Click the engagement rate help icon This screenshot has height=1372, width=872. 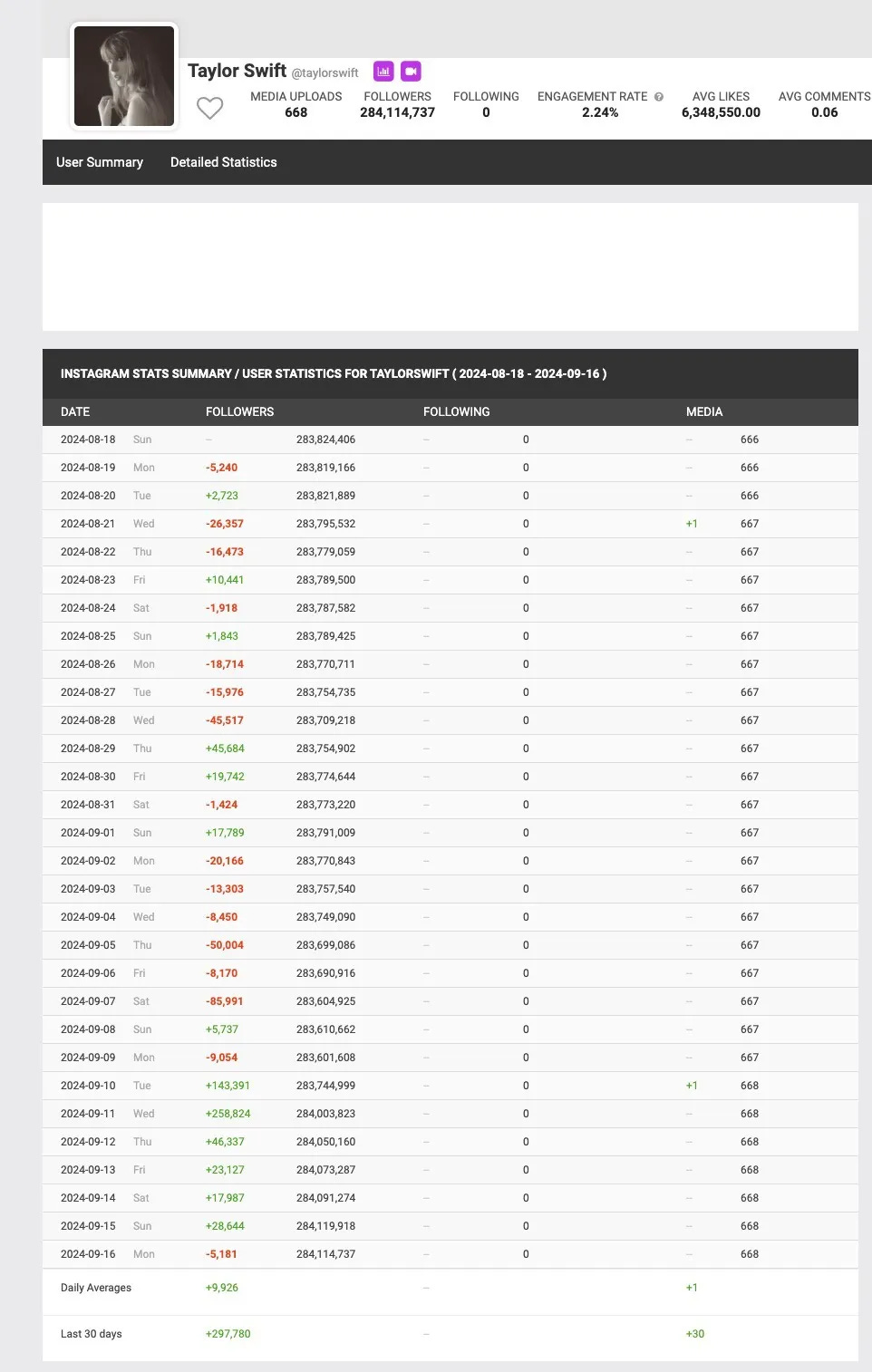pyautogui.click(x=659, y=97)
